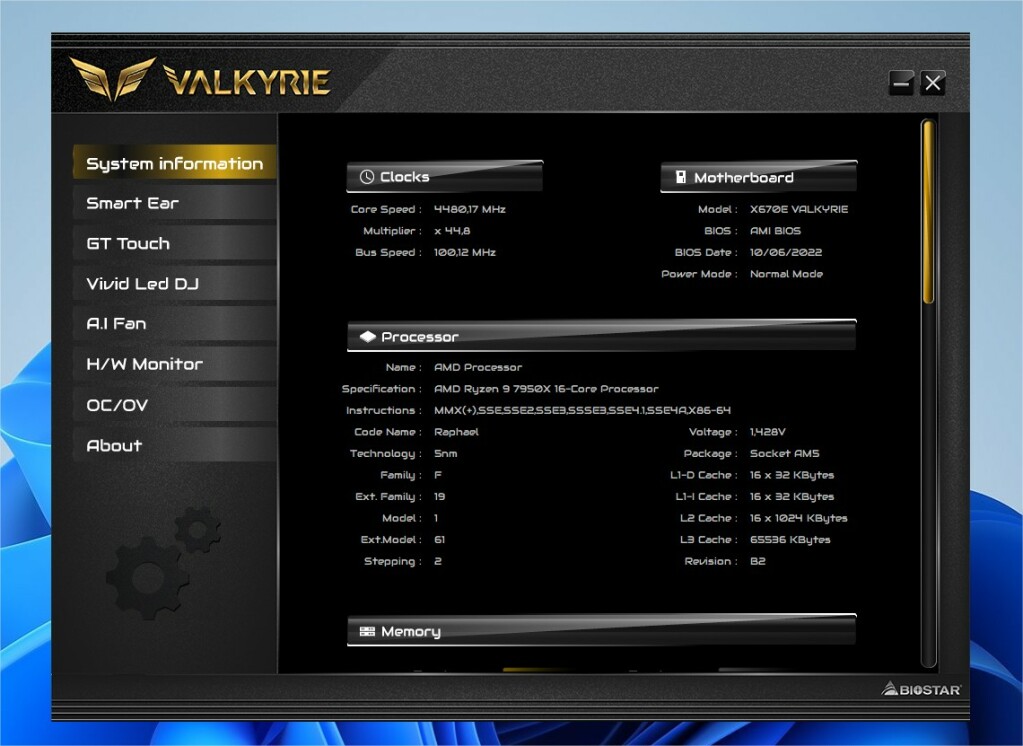The width and height of the screenshot is (1023, 746).
Task: Click the Valkyrie wings logo
Action: coord(113,78)
